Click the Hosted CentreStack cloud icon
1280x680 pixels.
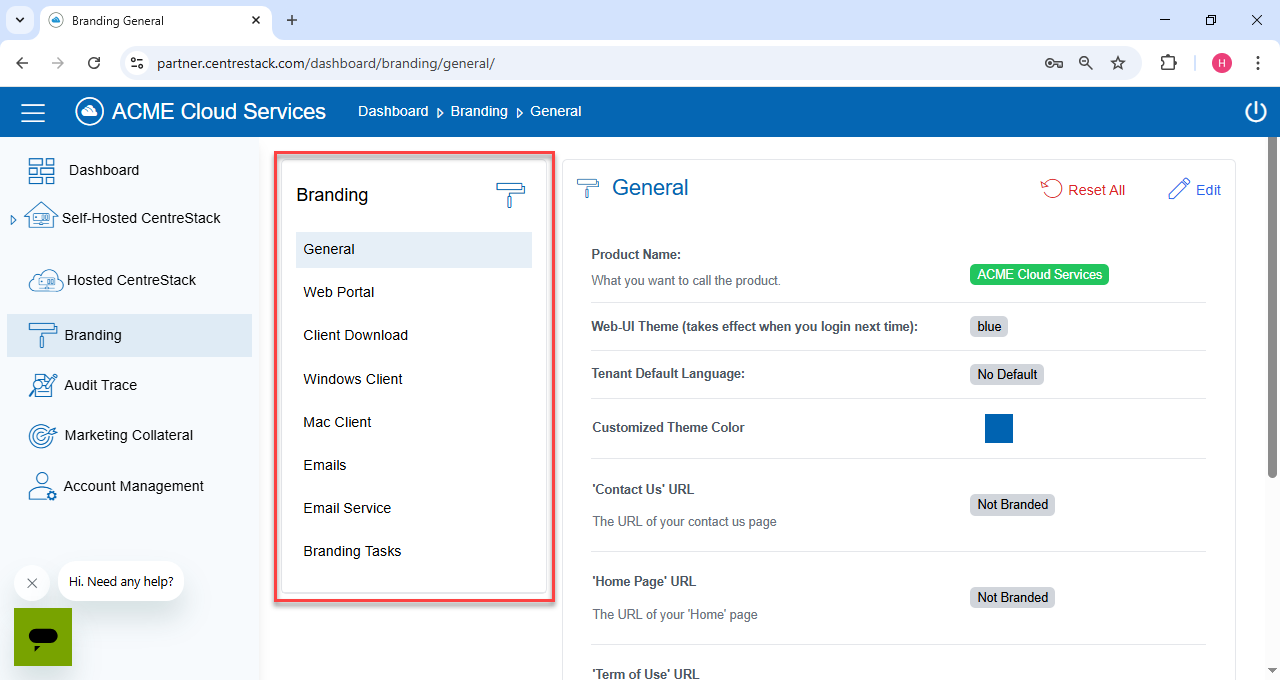pos(46,281)
